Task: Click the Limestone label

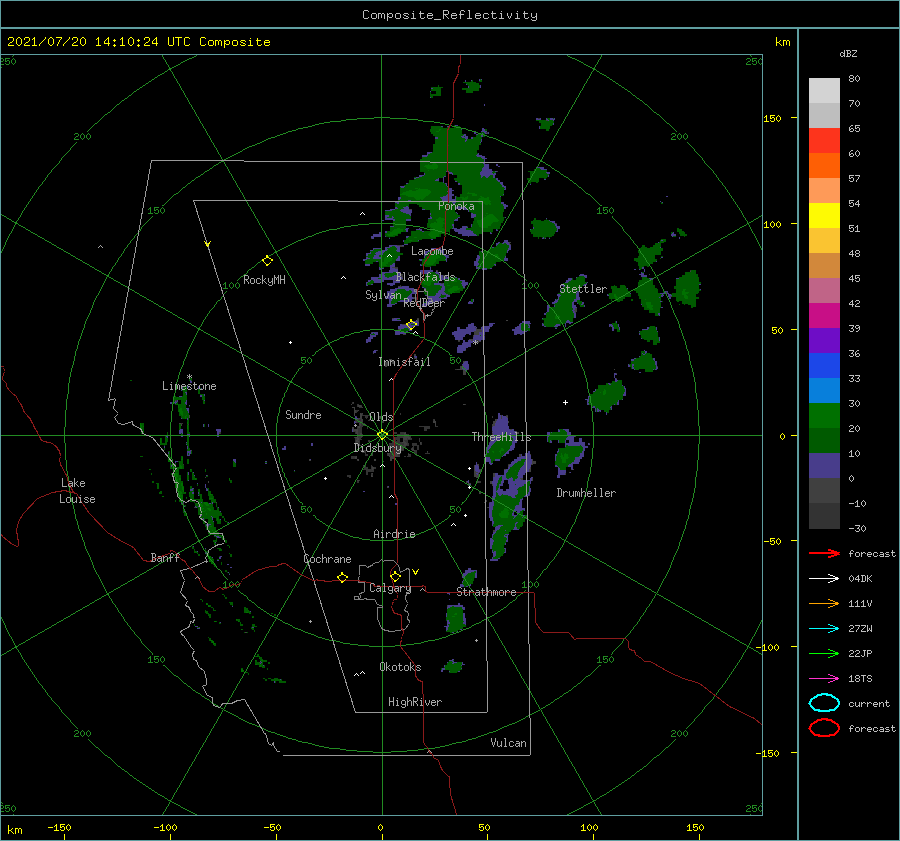Action: coord(189,386)
